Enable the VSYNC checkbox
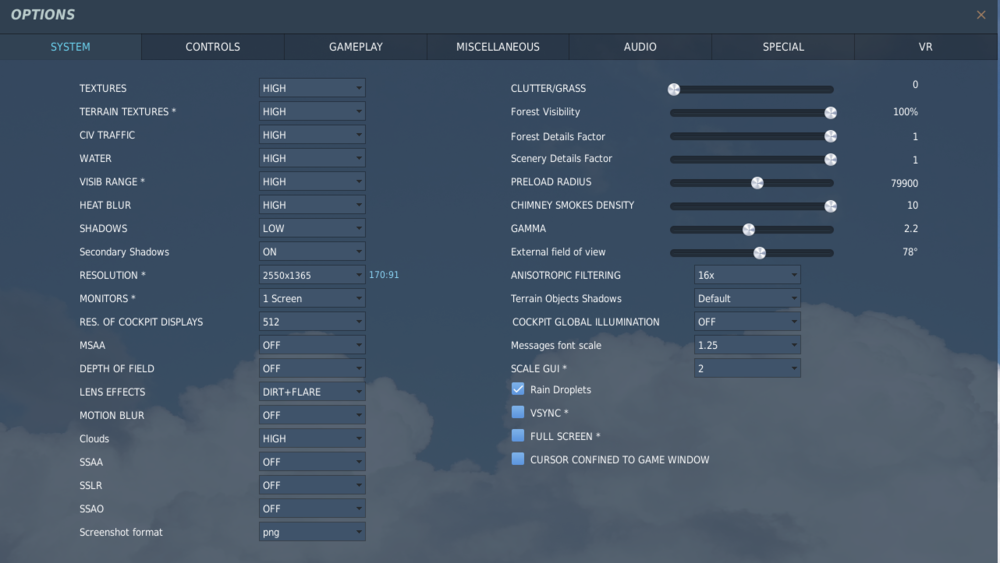The height and width of the screenshot is (563, 1000). [x=518, y=413]
